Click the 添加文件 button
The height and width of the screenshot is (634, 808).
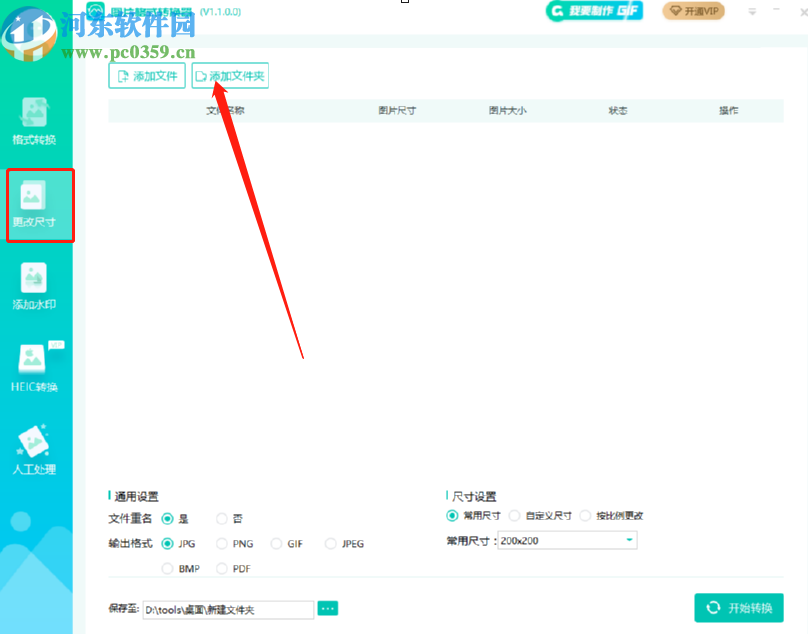[x=146, y=75]
